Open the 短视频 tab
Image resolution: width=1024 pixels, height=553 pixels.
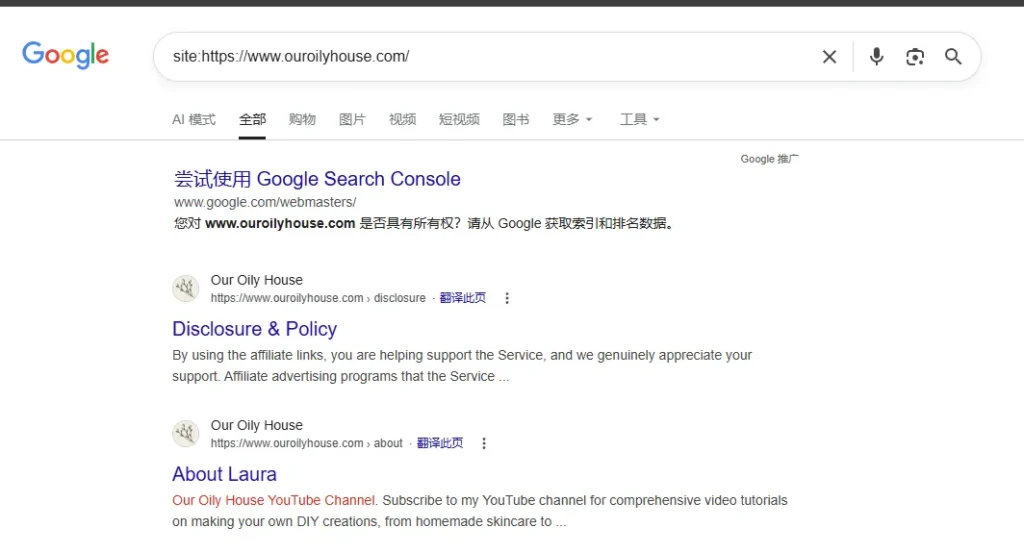tap(459, 119)
